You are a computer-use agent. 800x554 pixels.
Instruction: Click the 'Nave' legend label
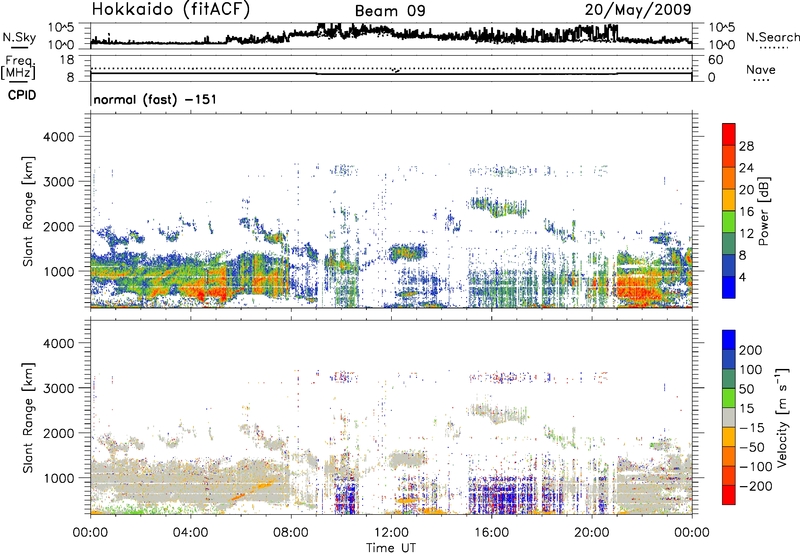click(761, 69)
